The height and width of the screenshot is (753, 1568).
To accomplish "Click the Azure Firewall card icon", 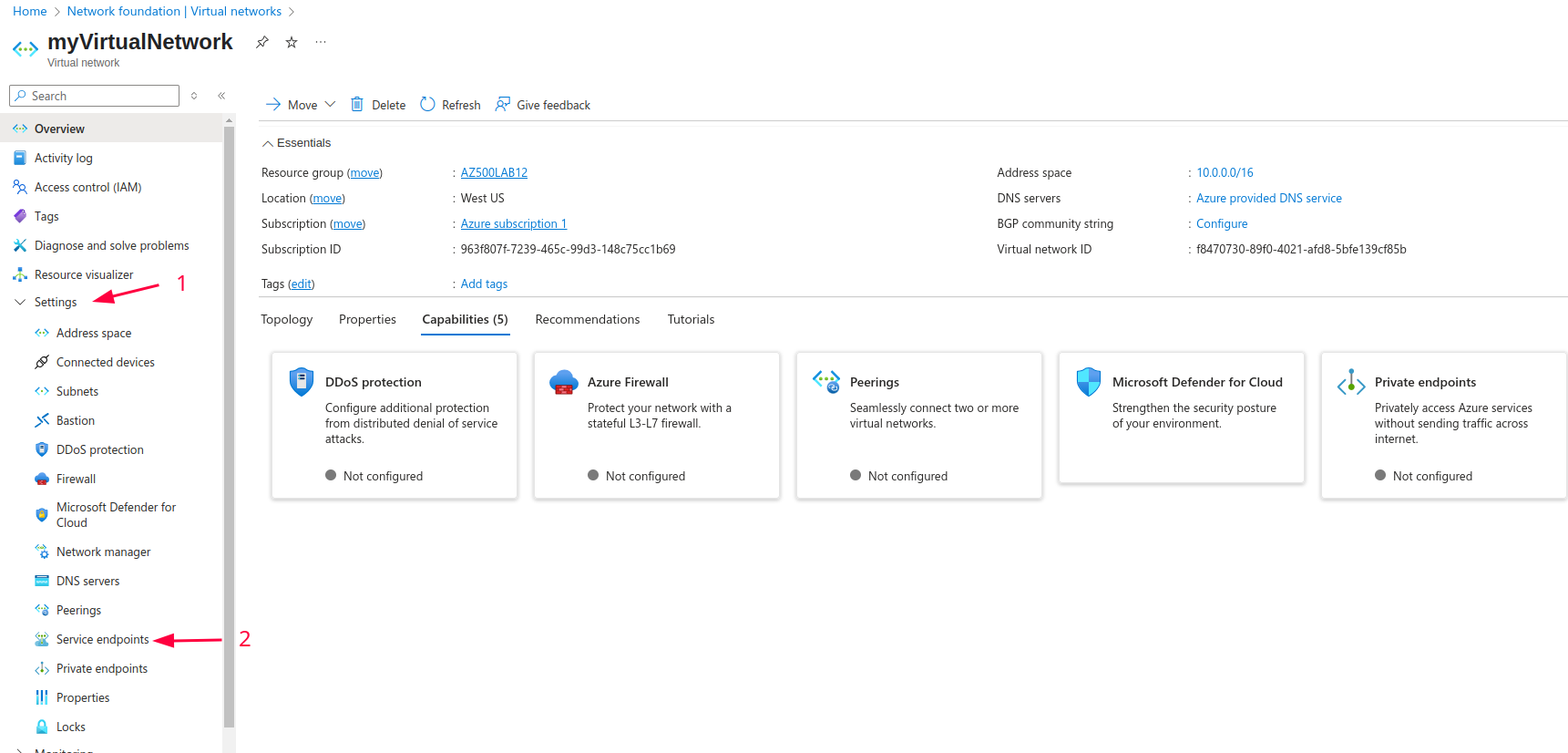I will (564, 382).
